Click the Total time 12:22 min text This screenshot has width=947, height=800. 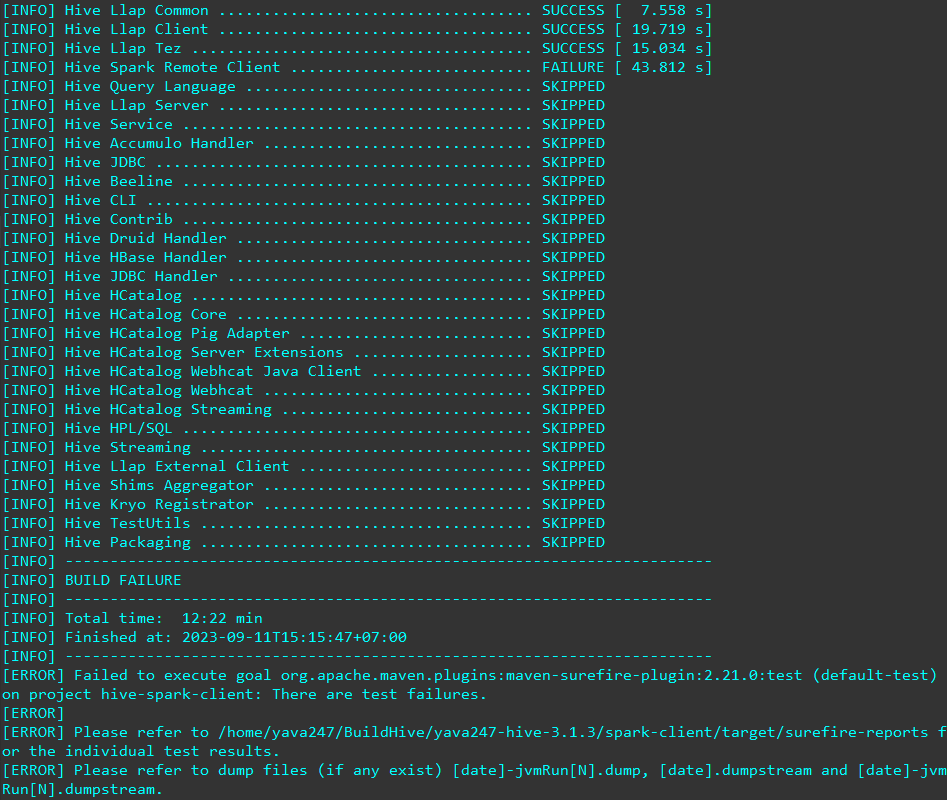pos(164,618)
